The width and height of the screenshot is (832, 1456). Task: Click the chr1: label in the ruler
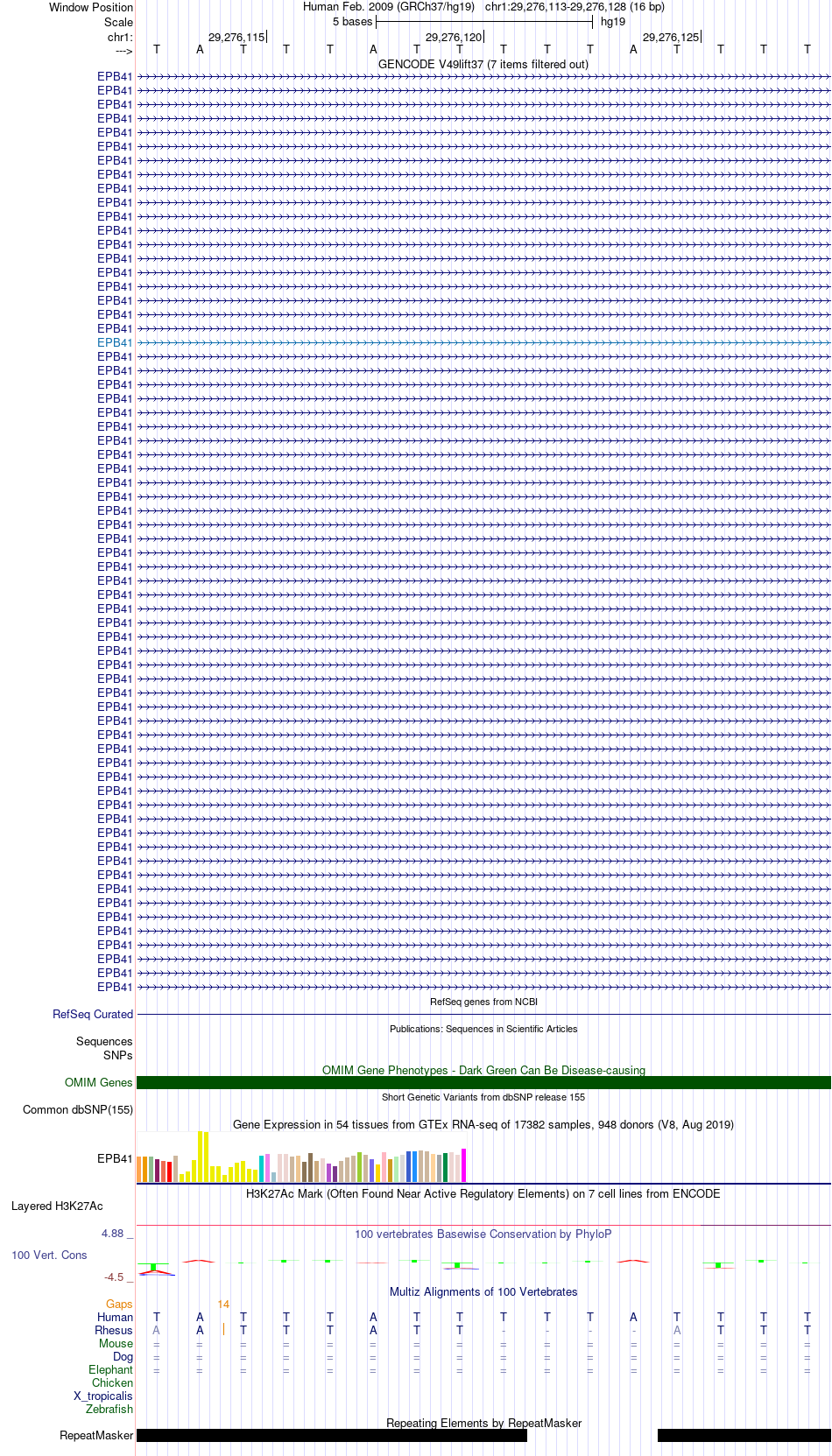coord(120,37)
